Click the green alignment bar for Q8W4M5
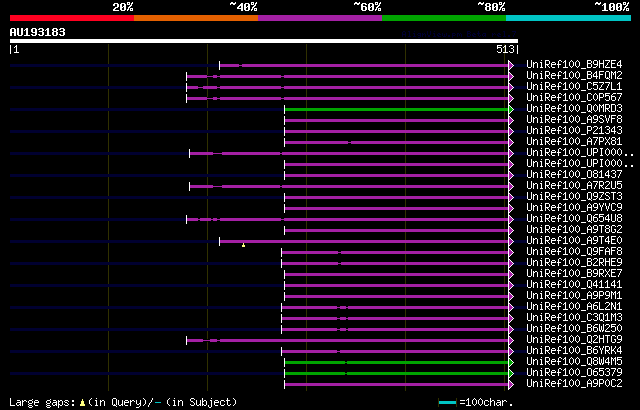 397,363
